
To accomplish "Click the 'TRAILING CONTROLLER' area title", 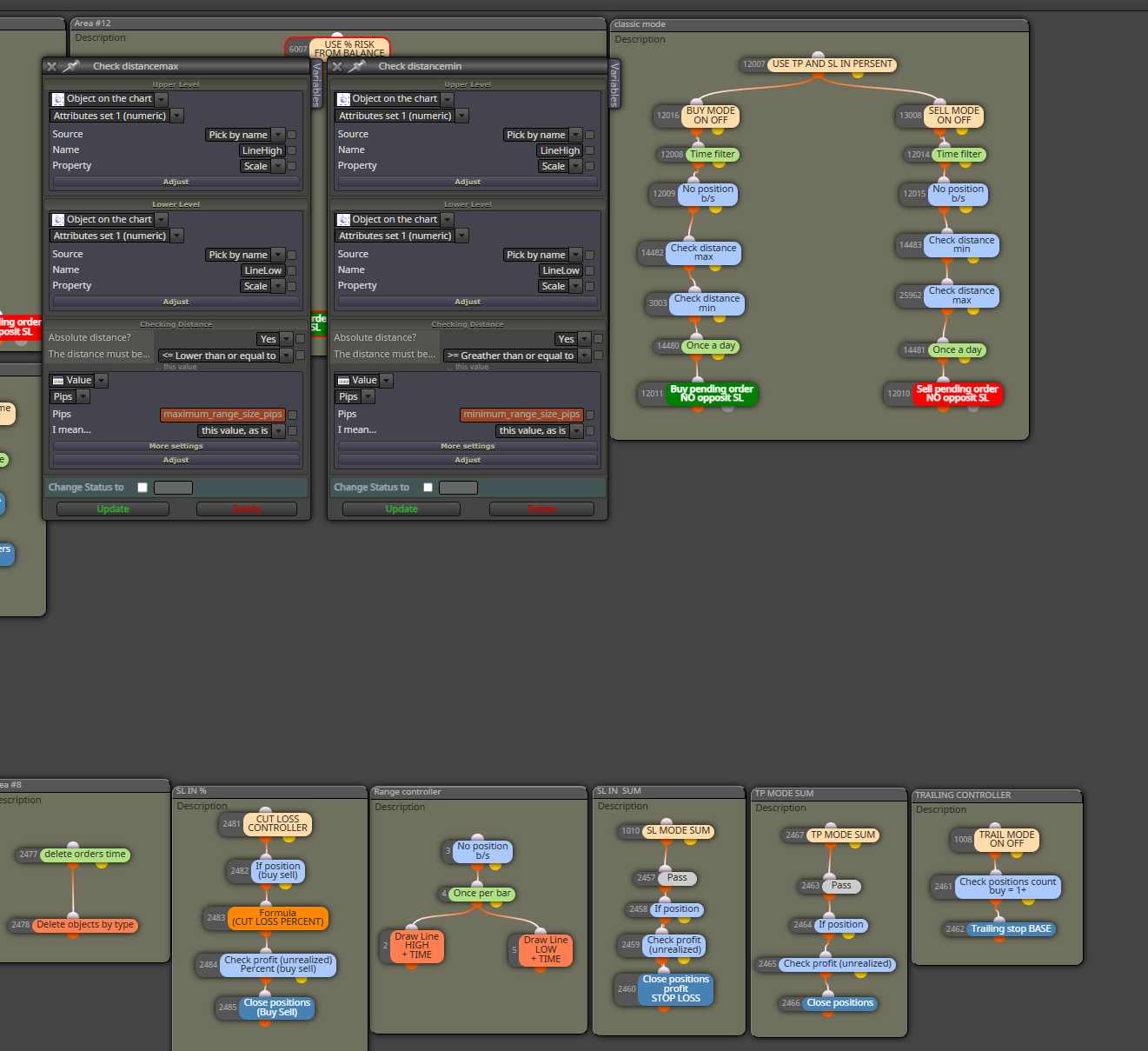I will click(x=963, y=795).
